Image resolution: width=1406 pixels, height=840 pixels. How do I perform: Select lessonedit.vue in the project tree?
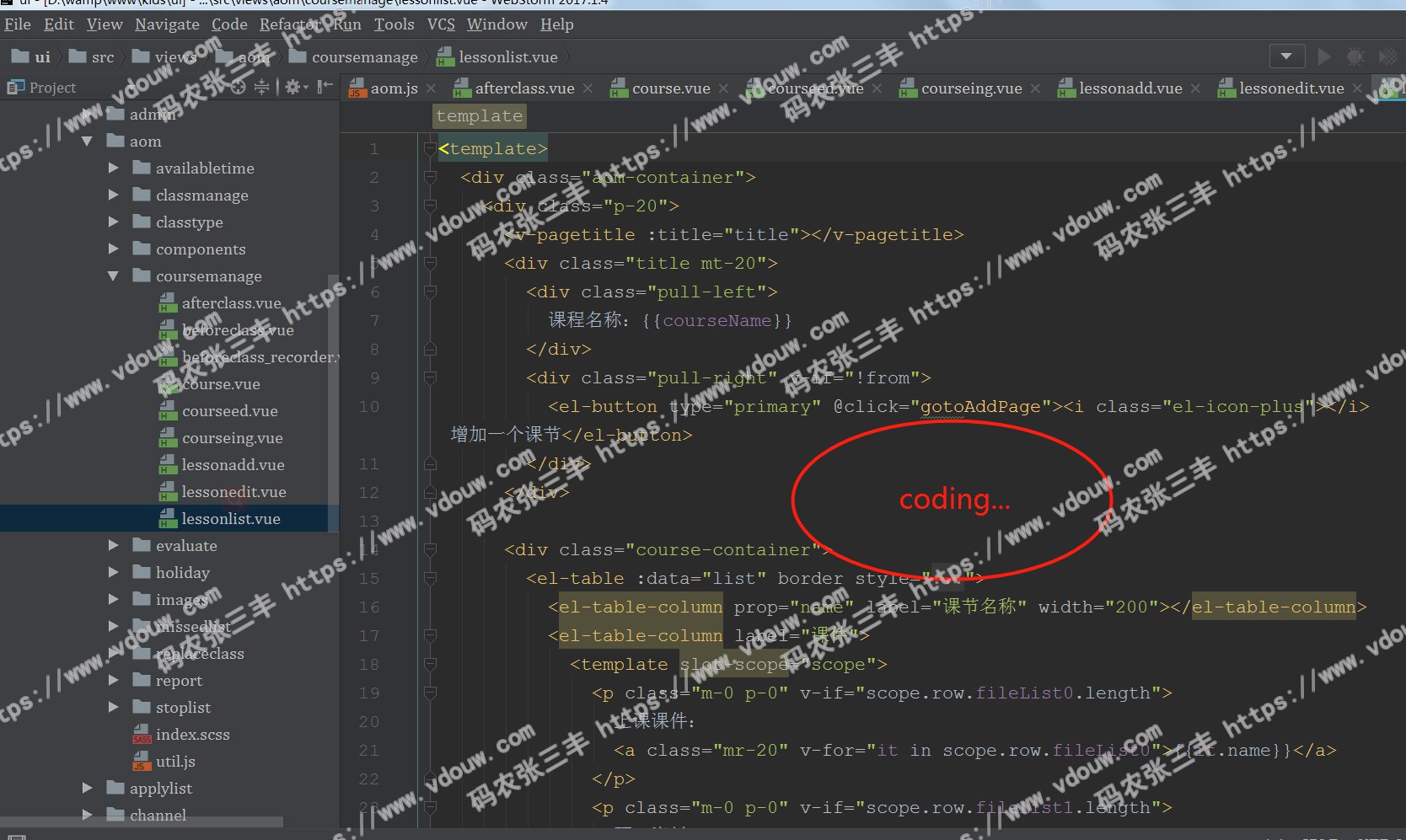pyautogui.click(x=233, y=492)
